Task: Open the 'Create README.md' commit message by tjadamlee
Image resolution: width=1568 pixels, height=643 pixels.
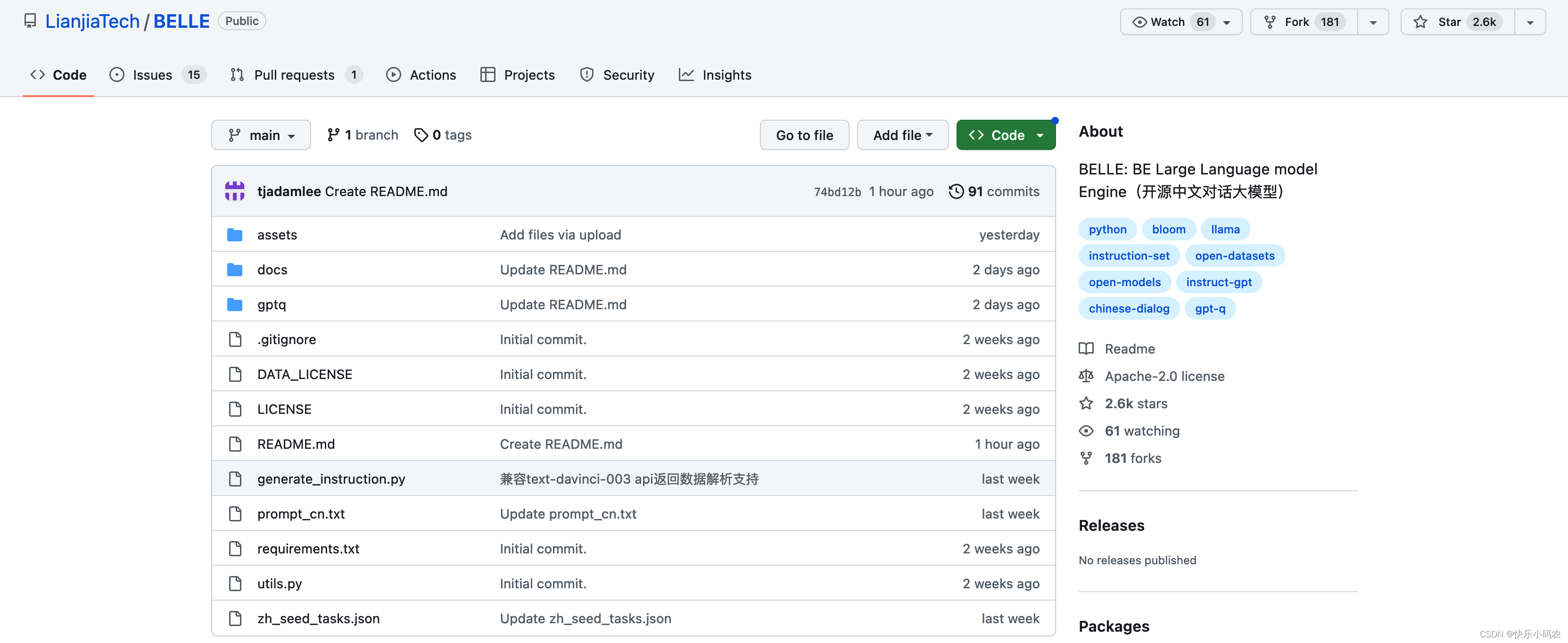Action: click(386, 191)
